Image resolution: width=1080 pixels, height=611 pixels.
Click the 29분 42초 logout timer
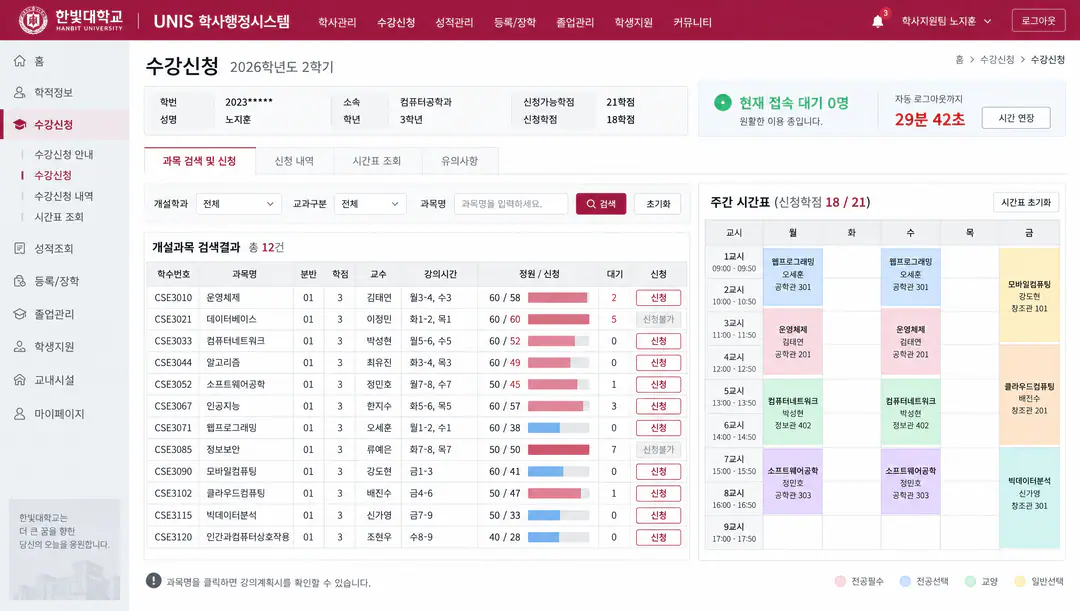930,119
